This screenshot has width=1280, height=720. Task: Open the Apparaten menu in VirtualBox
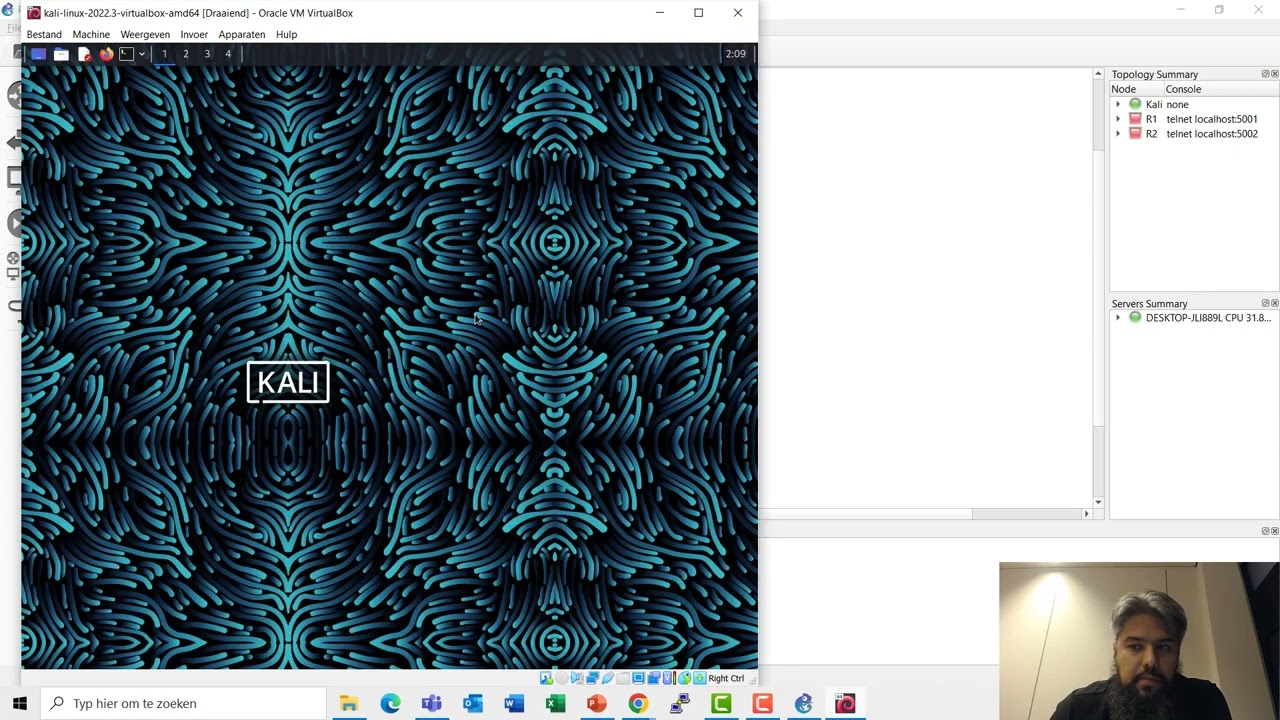point(242,34)
